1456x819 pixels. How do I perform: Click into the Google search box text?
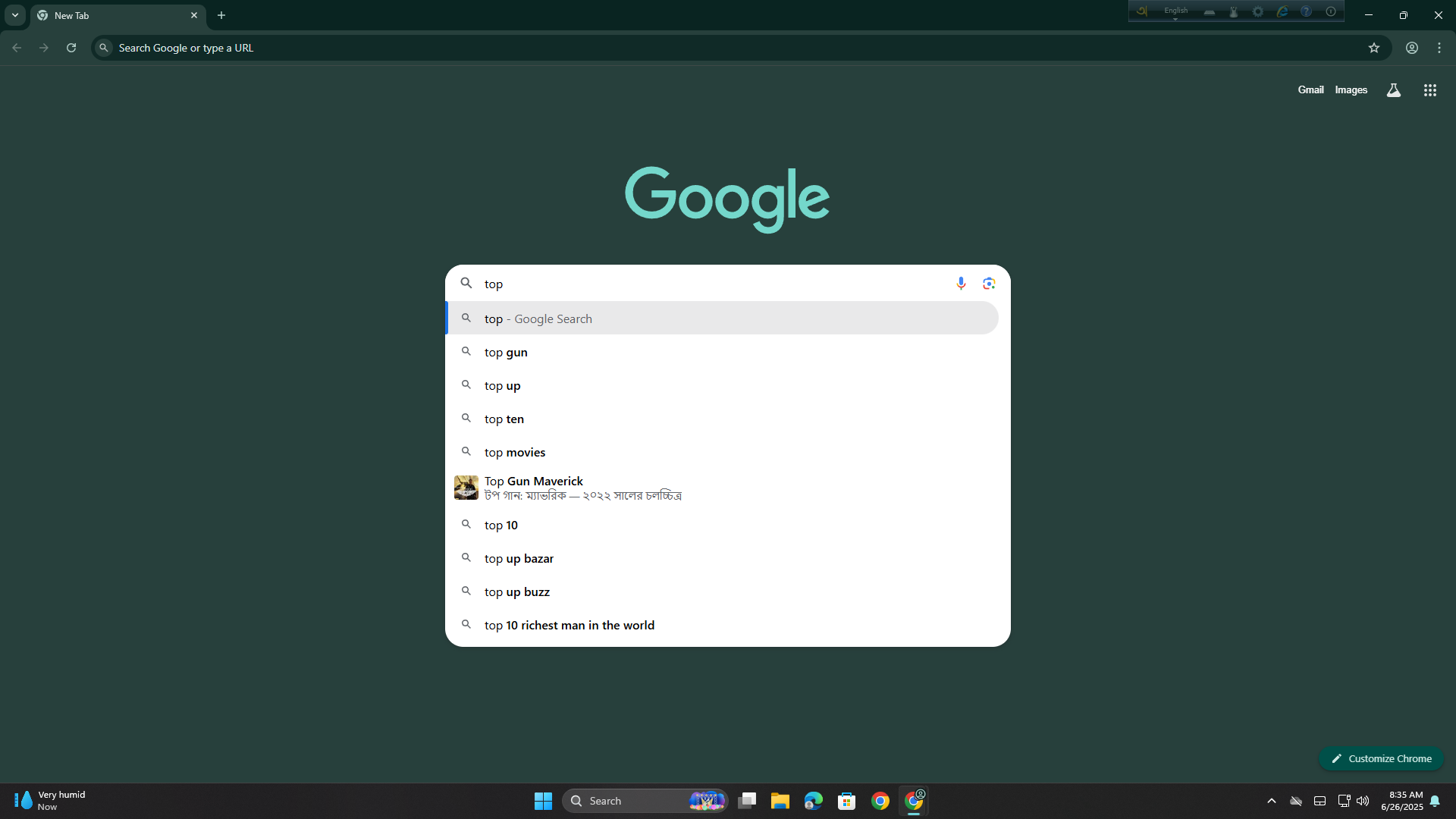pos(713,284)
